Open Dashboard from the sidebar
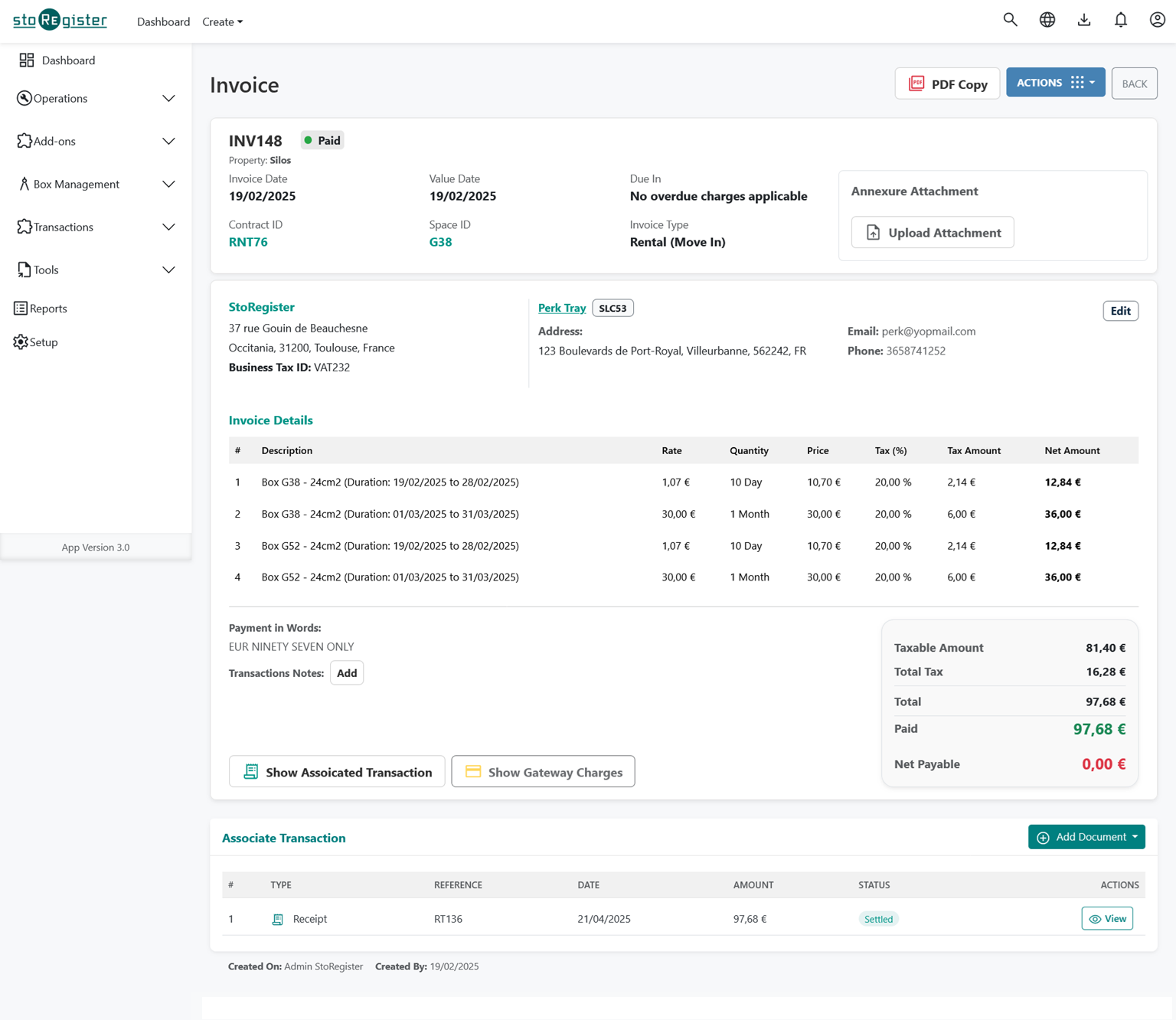 pos(68,60)
